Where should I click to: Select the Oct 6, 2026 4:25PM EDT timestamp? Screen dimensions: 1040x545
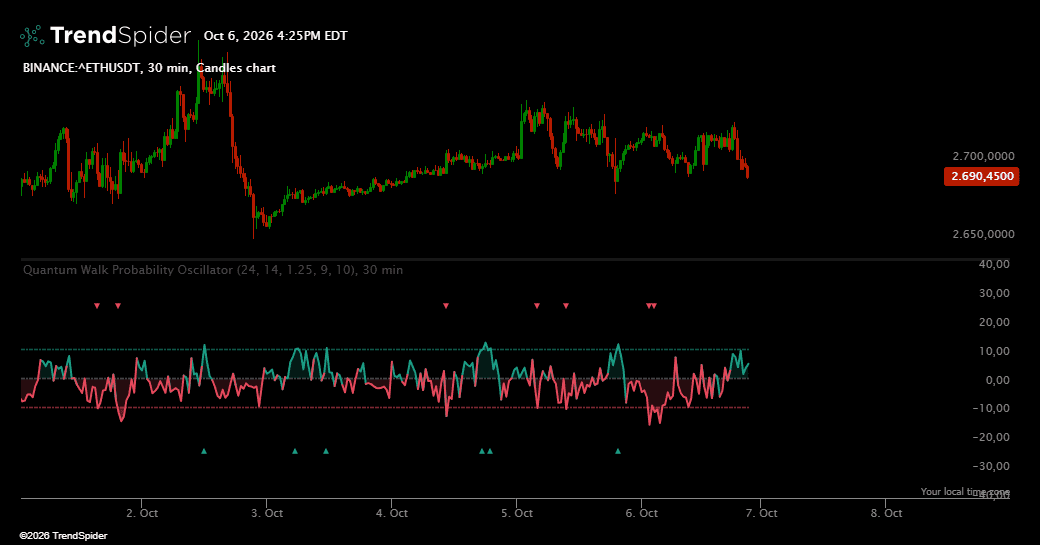275,36
